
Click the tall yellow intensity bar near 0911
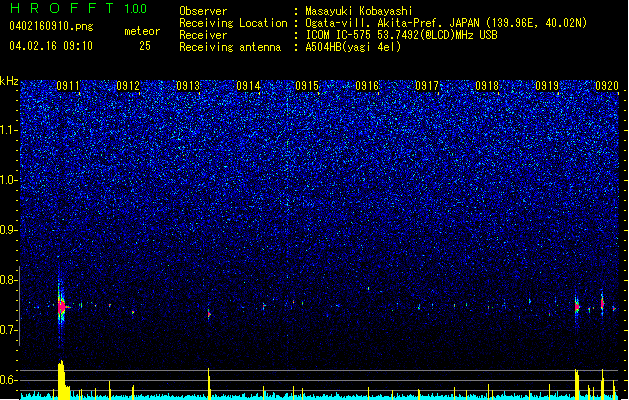[x=62, y=380]
